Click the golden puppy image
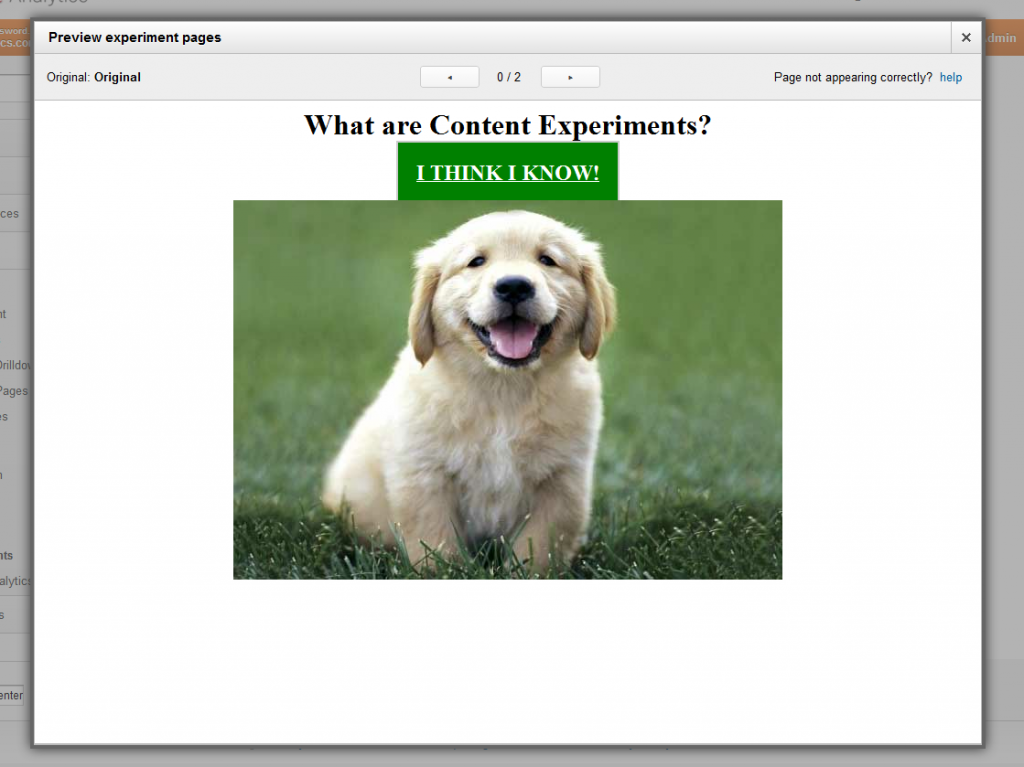1024x767 pixels. click(x=507, y=389)
